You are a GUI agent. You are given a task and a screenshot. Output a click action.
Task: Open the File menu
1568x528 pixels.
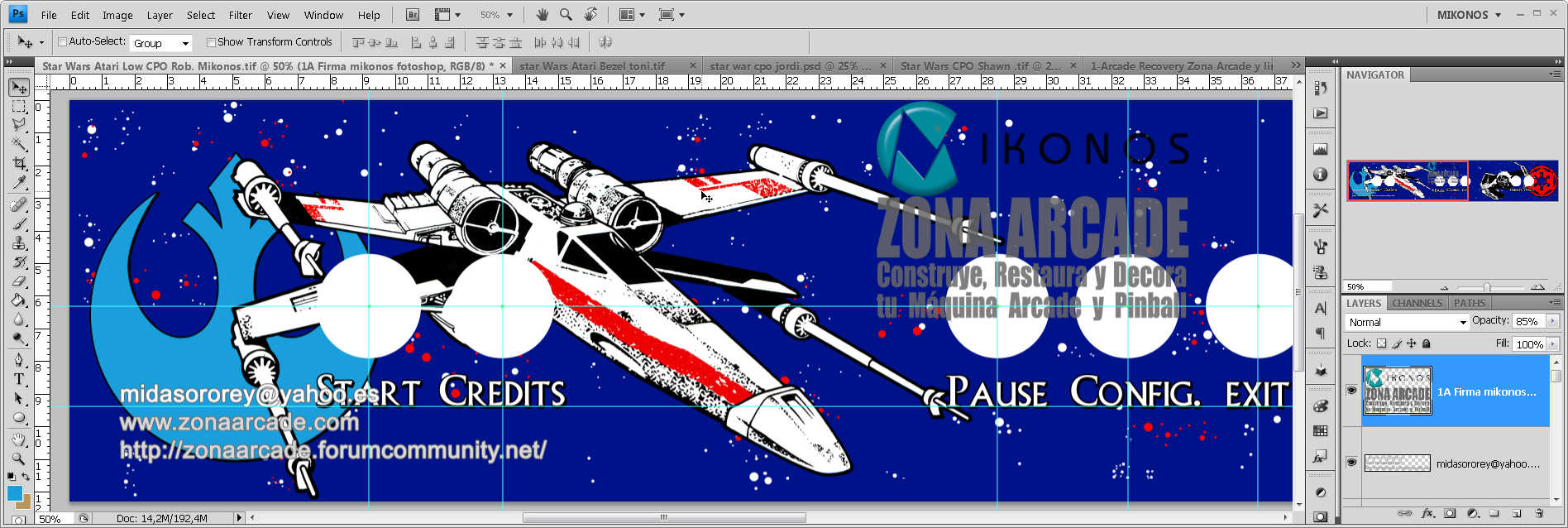coord(49,15)
